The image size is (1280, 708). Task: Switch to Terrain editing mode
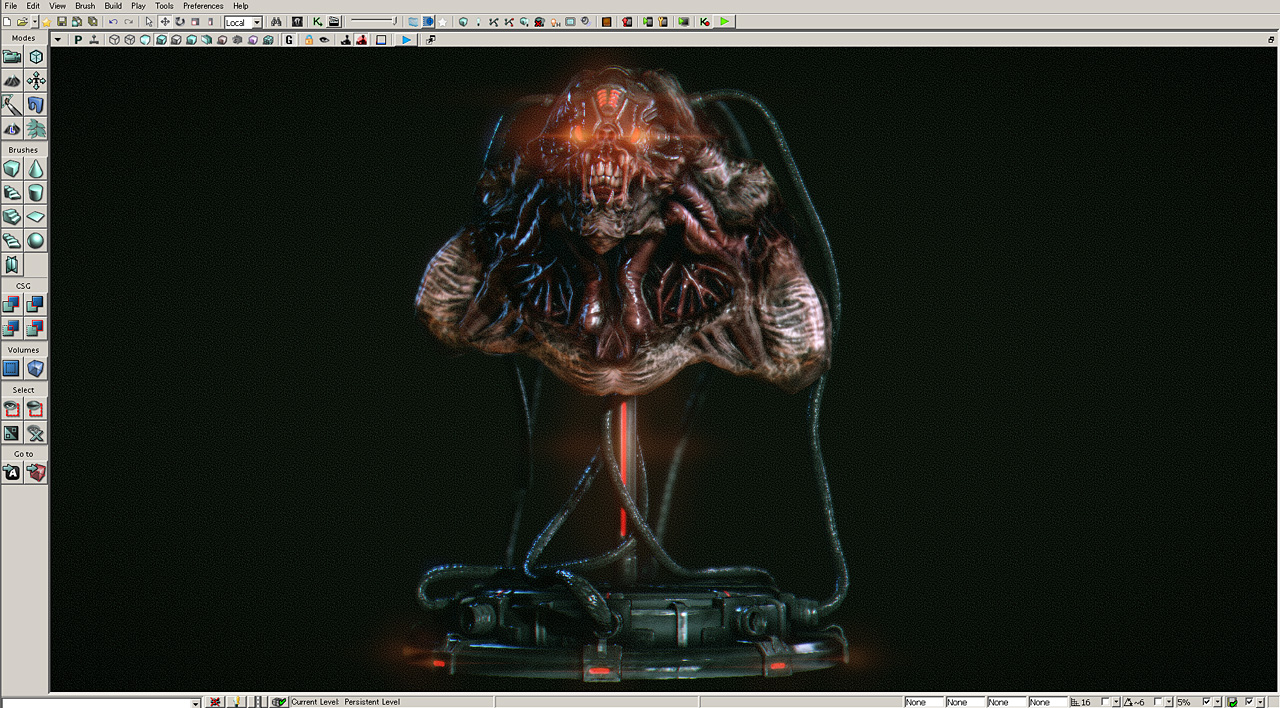[x=12, y=81]
